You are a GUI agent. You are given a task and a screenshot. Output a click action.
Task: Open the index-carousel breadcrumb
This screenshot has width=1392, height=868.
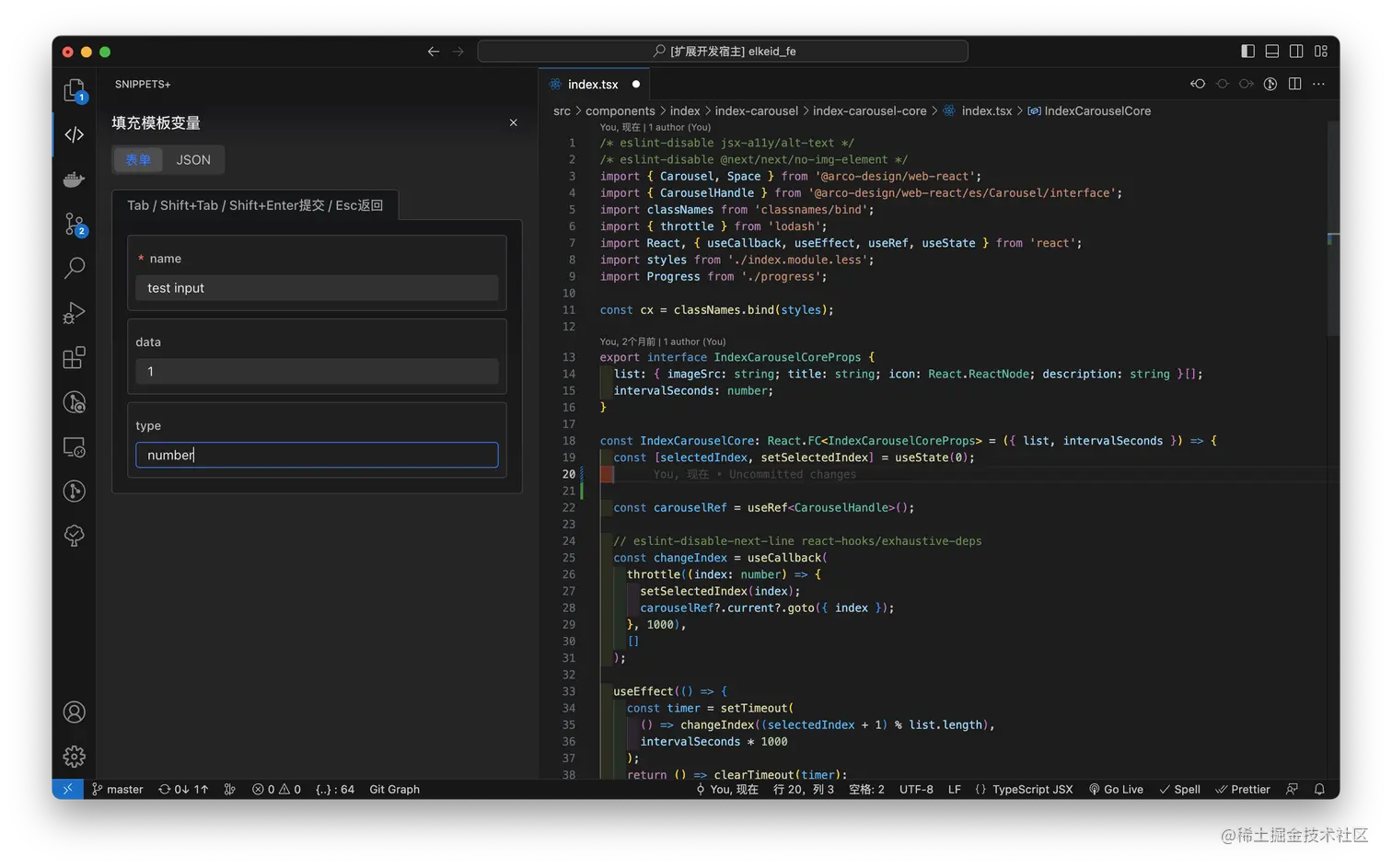click(757, 111)
